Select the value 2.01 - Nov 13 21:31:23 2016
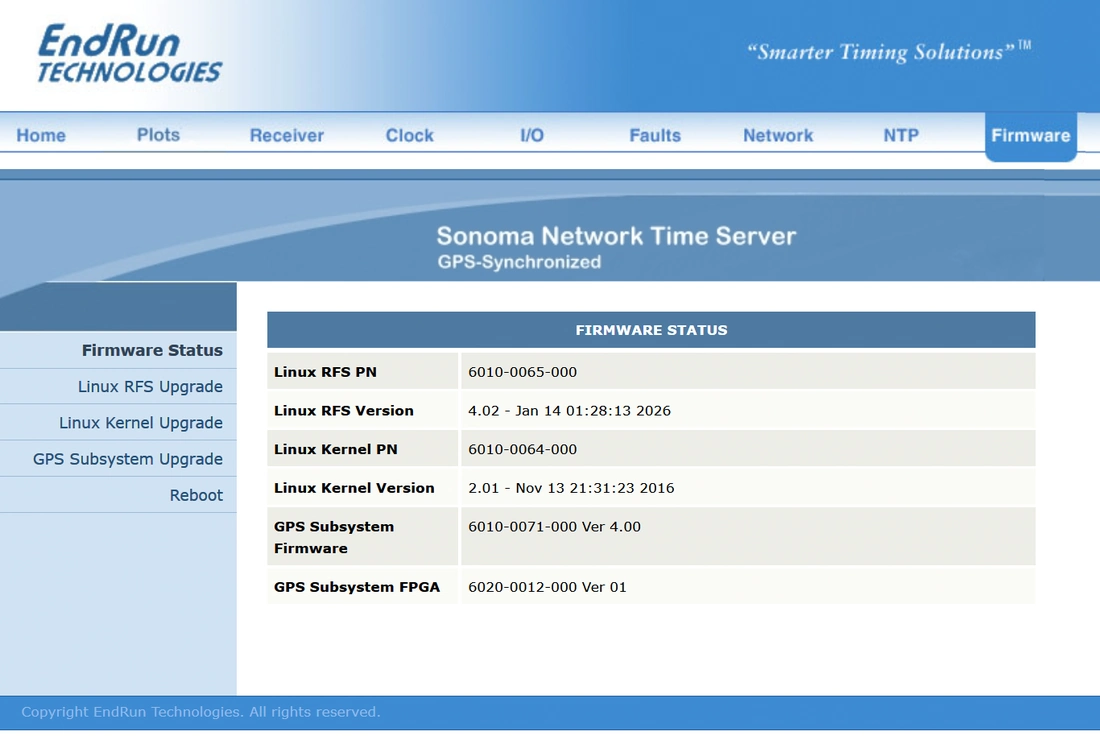This screenshot has width=1100, height=744. click(571, 487)
